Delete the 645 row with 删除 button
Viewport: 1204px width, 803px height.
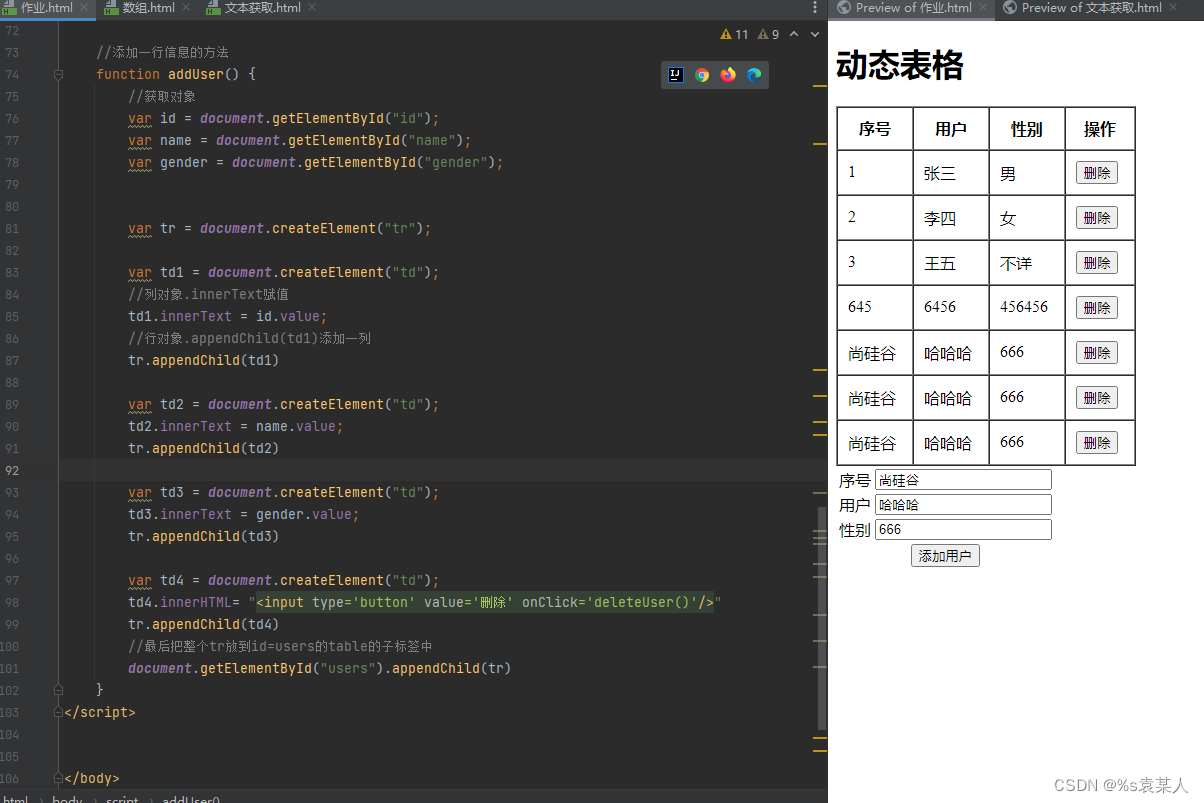click(1097, 308)
